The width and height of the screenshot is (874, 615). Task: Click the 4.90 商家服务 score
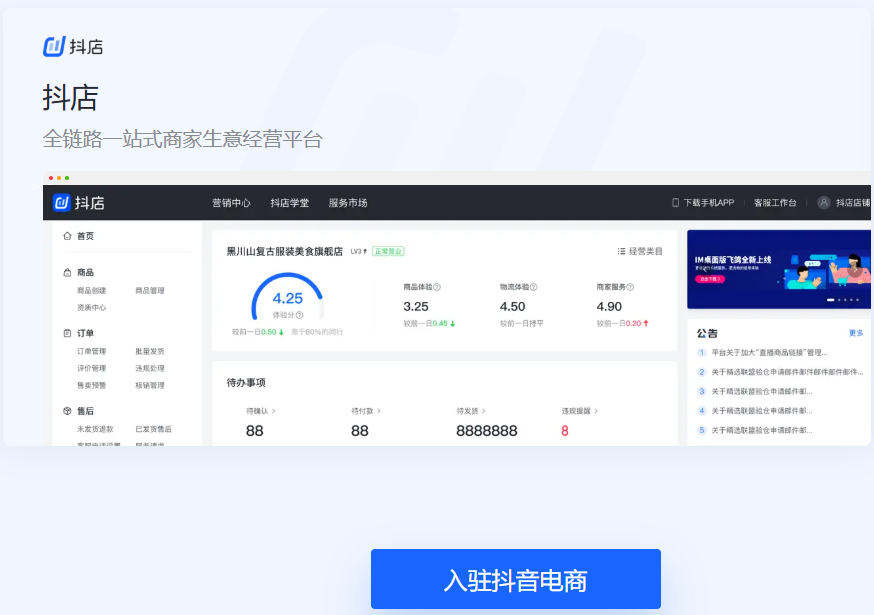(609, 307)
